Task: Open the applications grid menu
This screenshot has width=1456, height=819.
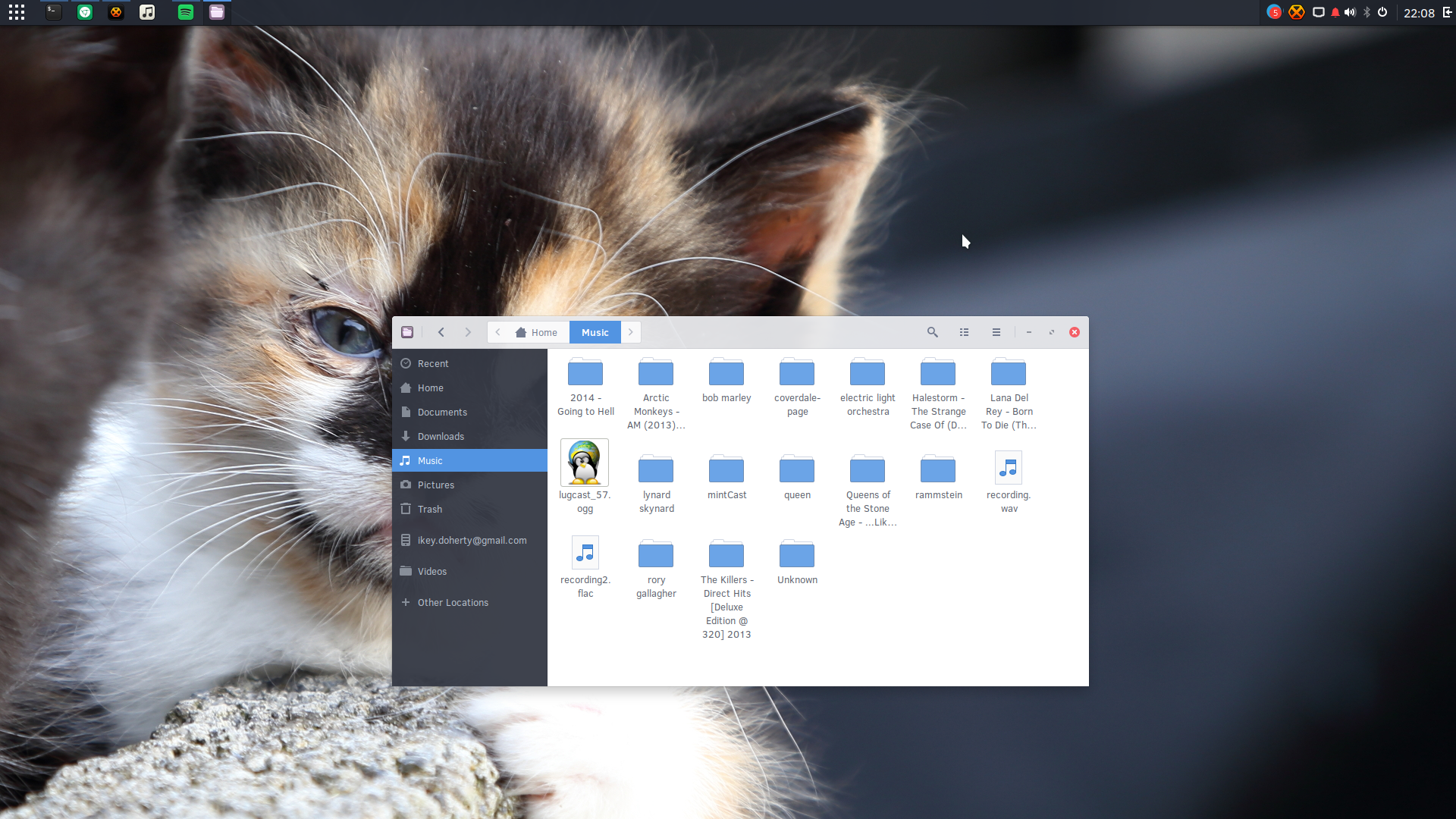Action: [17, 12]
